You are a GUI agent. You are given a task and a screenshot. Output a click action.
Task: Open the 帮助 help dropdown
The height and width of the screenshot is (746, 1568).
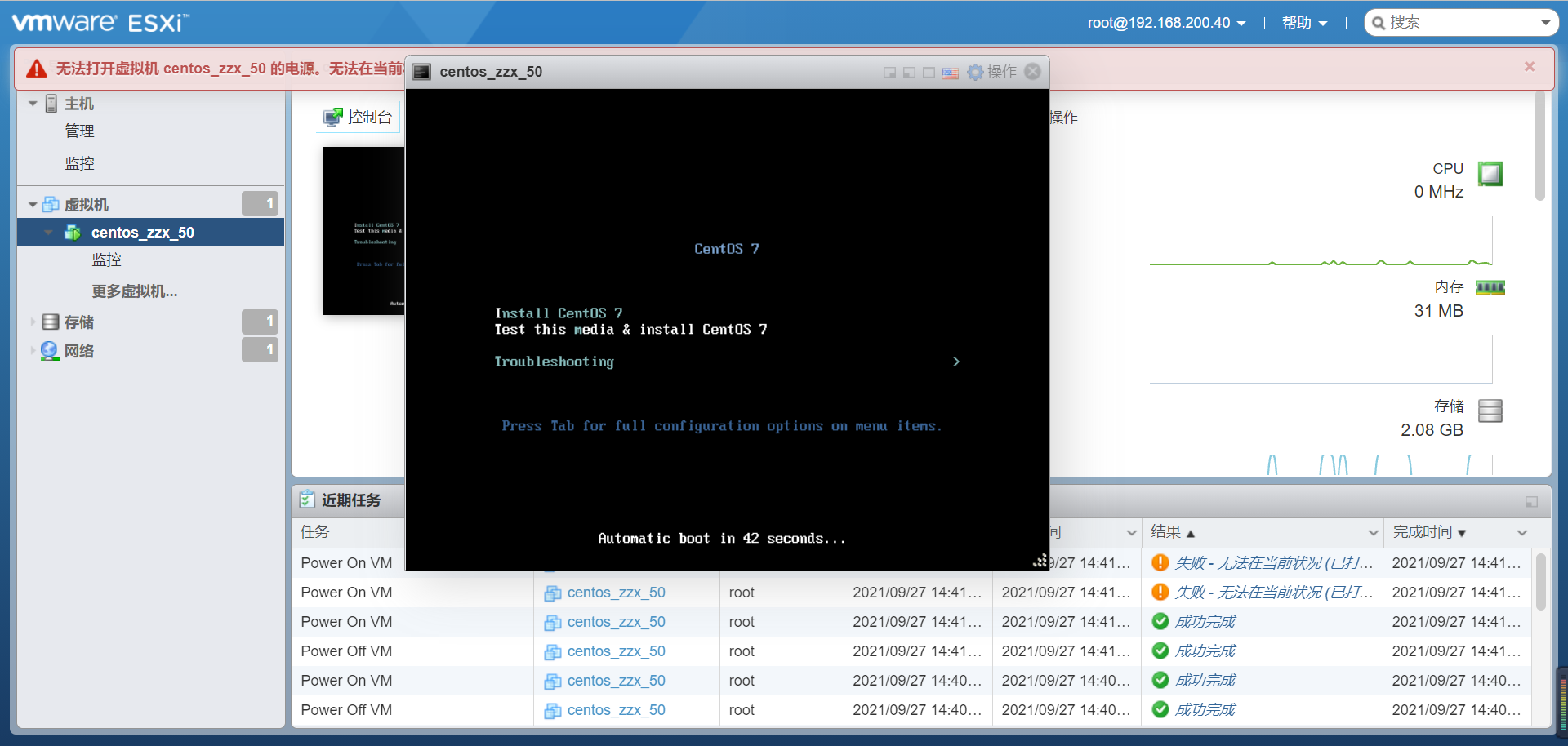tap(1304, 23)
